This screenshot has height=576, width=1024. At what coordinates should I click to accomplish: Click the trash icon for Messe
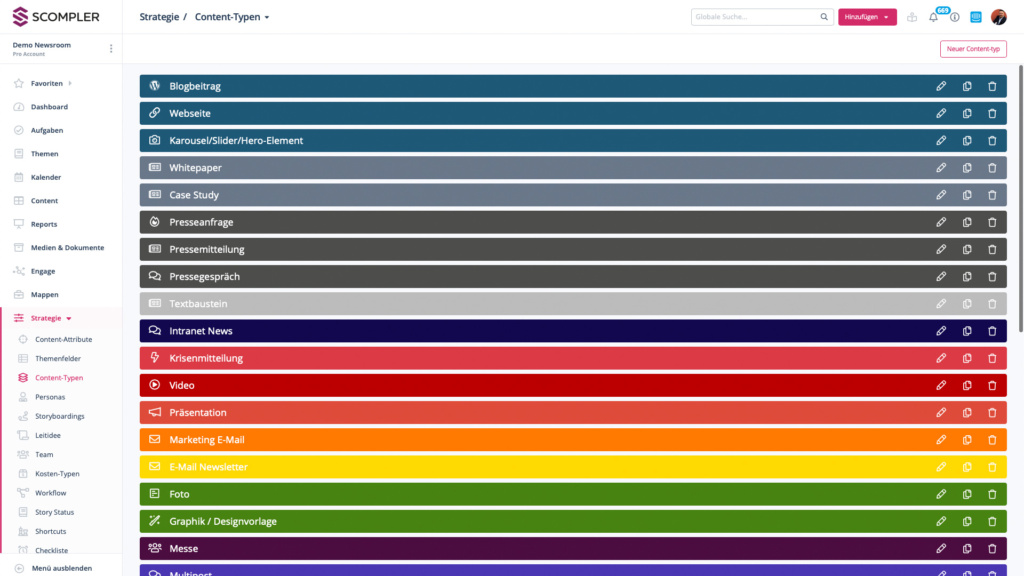point(992,548)
